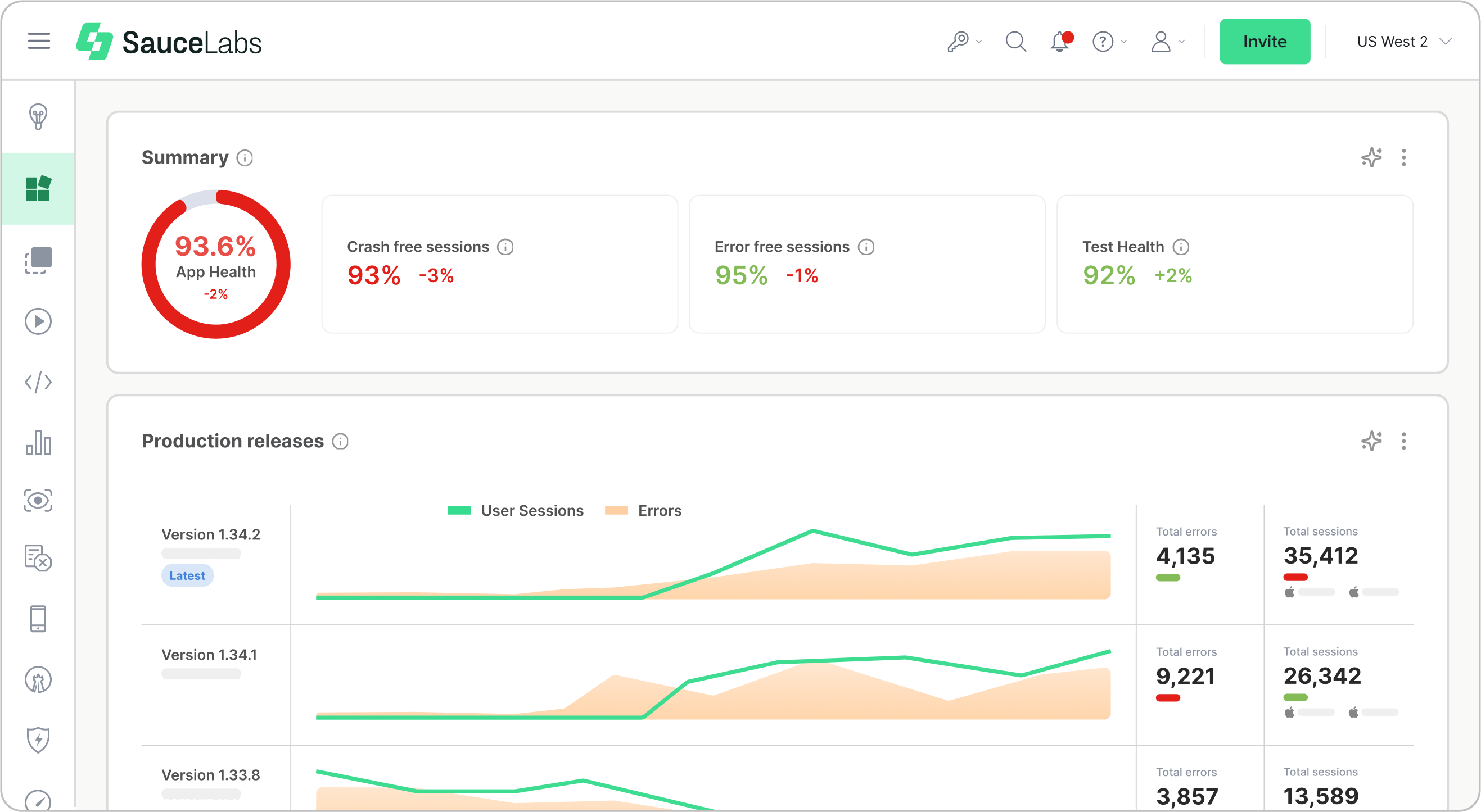The height and width of the screenshot is (812, 1481).
Task: Click the Error free sessions info icon
Action: pyautogui.click(x=866, y=247)
